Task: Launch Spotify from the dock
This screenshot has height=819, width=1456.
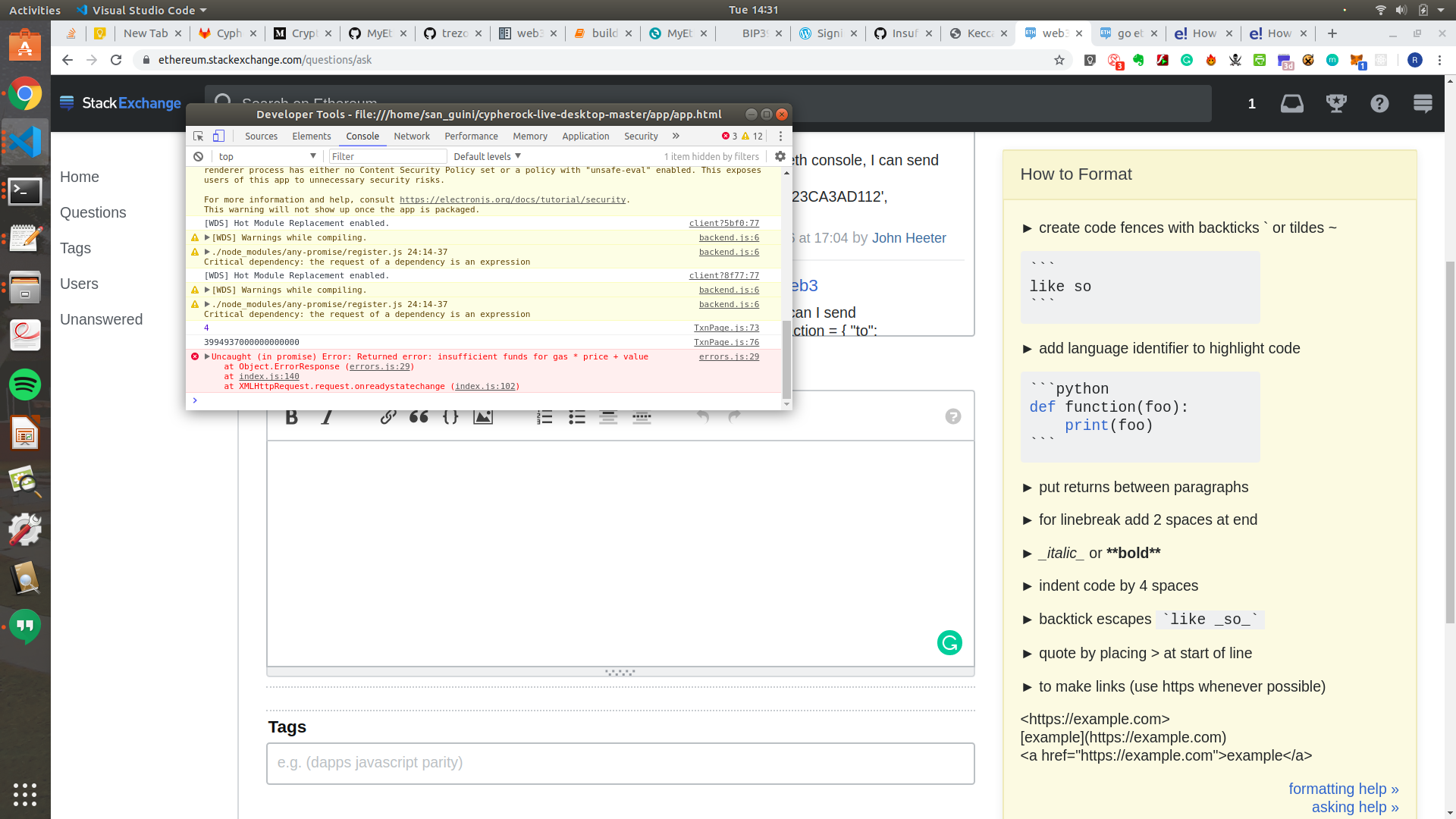Action: coord(25,384)
